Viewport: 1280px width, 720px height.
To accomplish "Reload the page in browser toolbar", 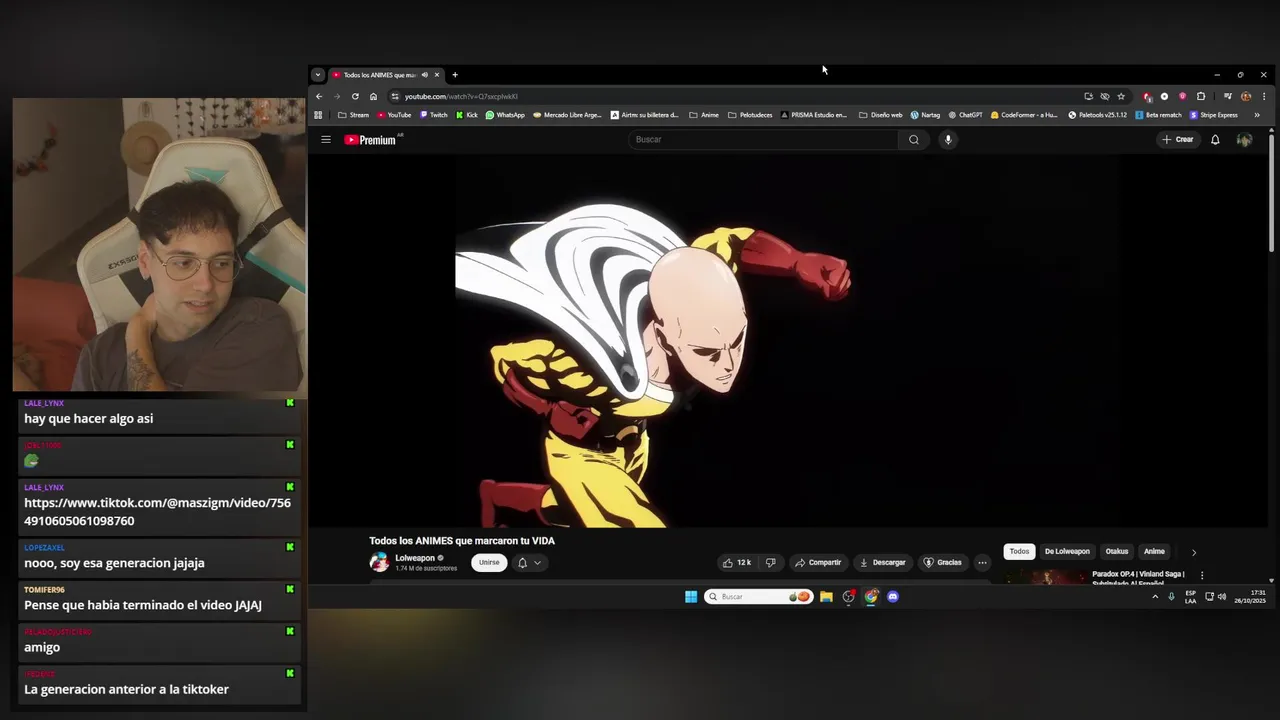I will (355, 97).
